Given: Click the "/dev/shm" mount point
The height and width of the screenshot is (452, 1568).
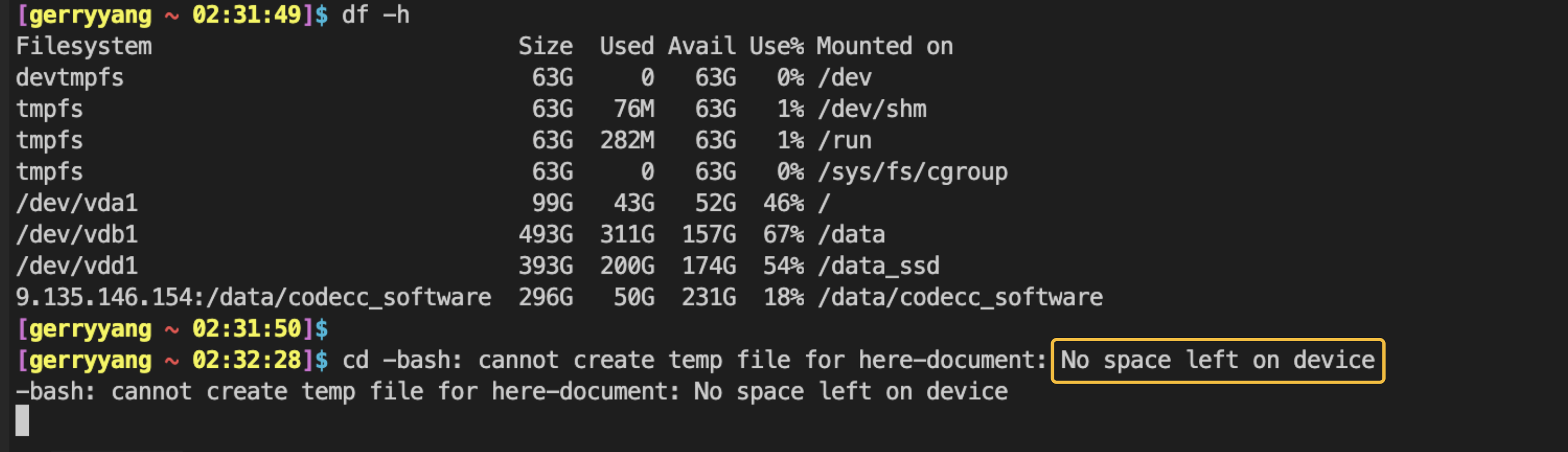Looking at the screenshot, I should (871, 109).
